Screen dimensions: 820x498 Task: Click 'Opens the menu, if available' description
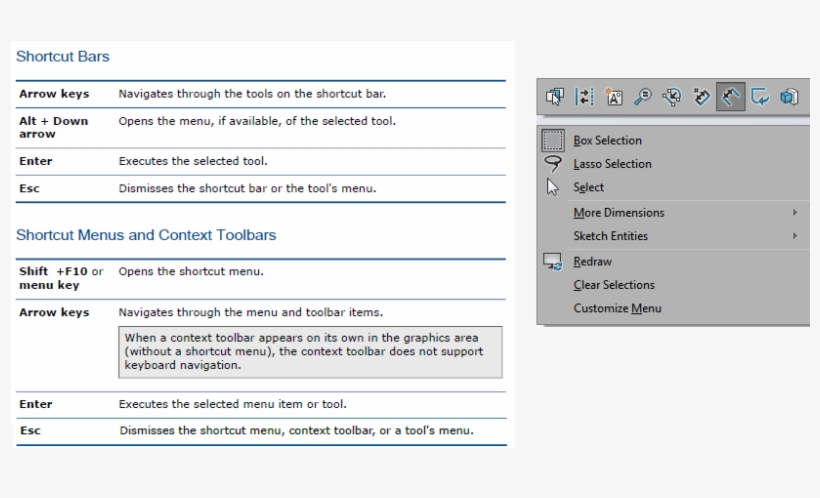click(x=257, y=121)
